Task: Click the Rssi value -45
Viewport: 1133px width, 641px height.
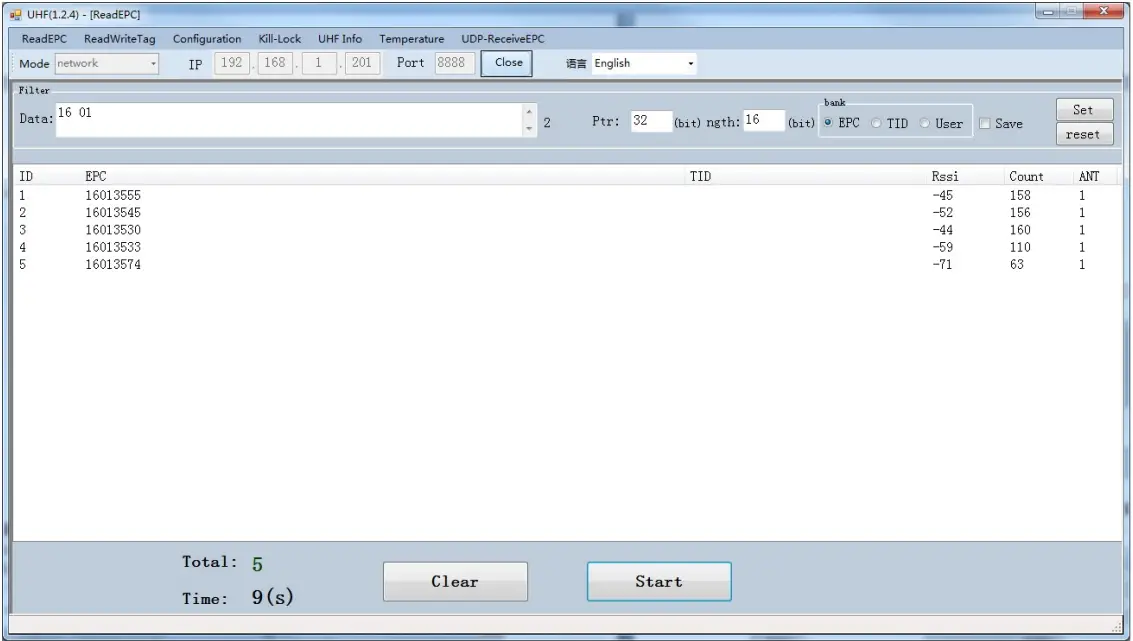Action: tap(942, 196)
